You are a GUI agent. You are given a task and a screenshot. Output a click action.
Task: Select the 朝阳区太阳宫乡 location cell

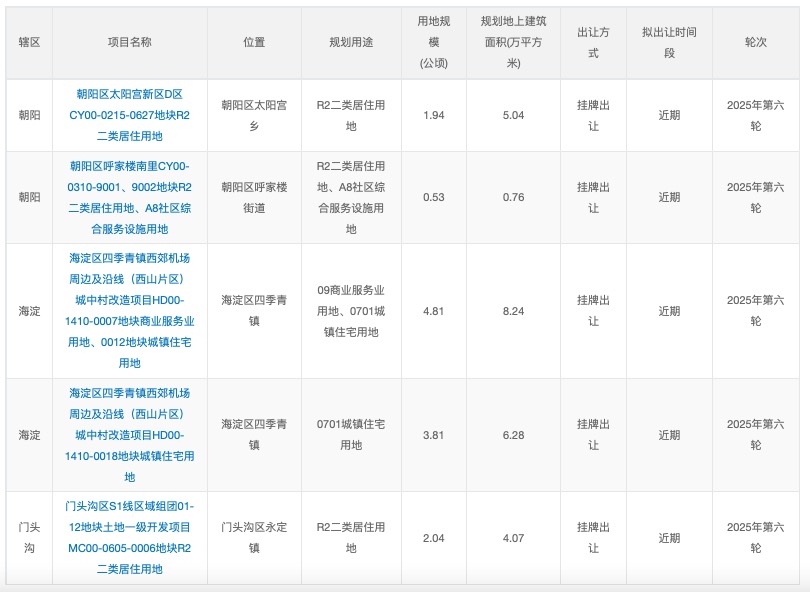(x=254, y=115)
